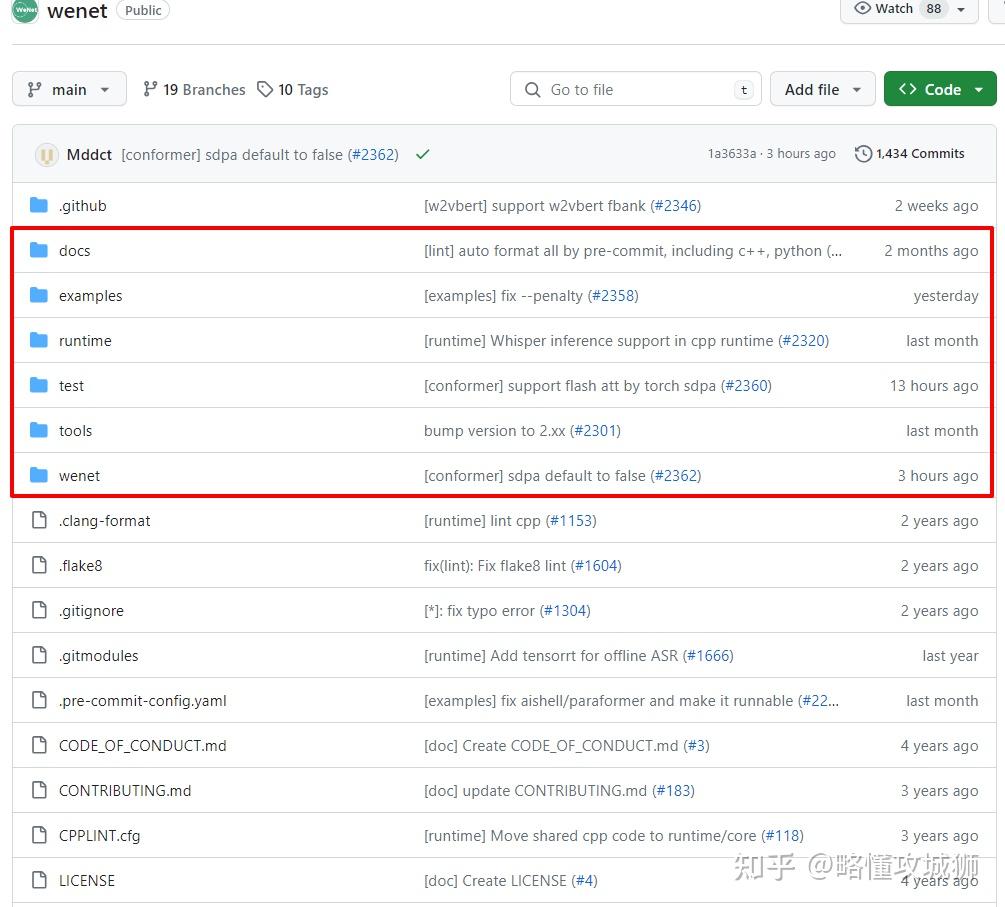Click the WeNet repository logo avatar
Screen dimensions: 1005x907
(x=25, y=11)
